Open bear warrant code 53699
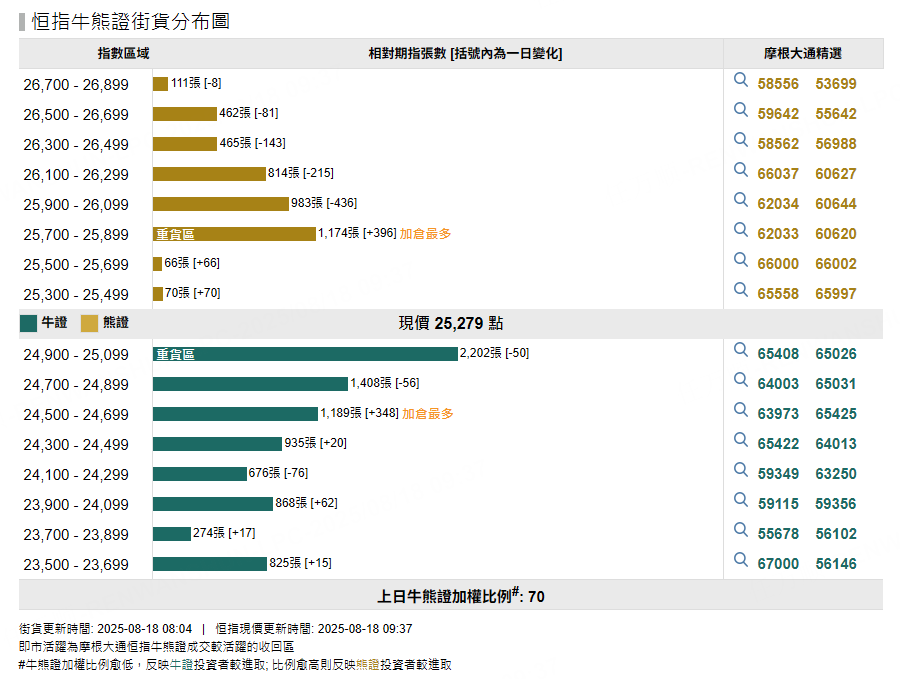The image size is (900, 679). pos(836,84)
